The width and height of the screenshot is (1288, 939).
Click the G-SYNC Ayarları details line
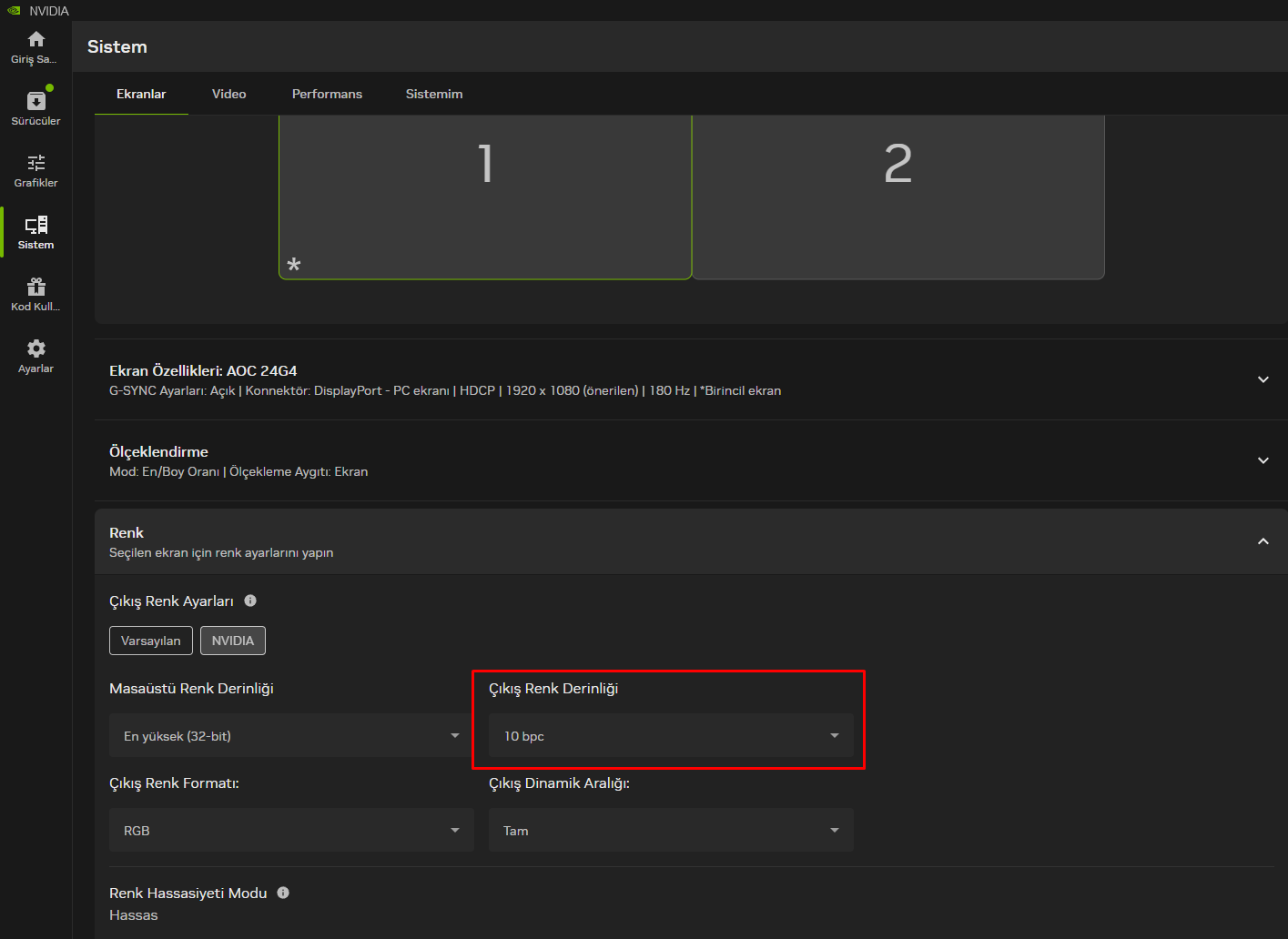coord(445,390)
